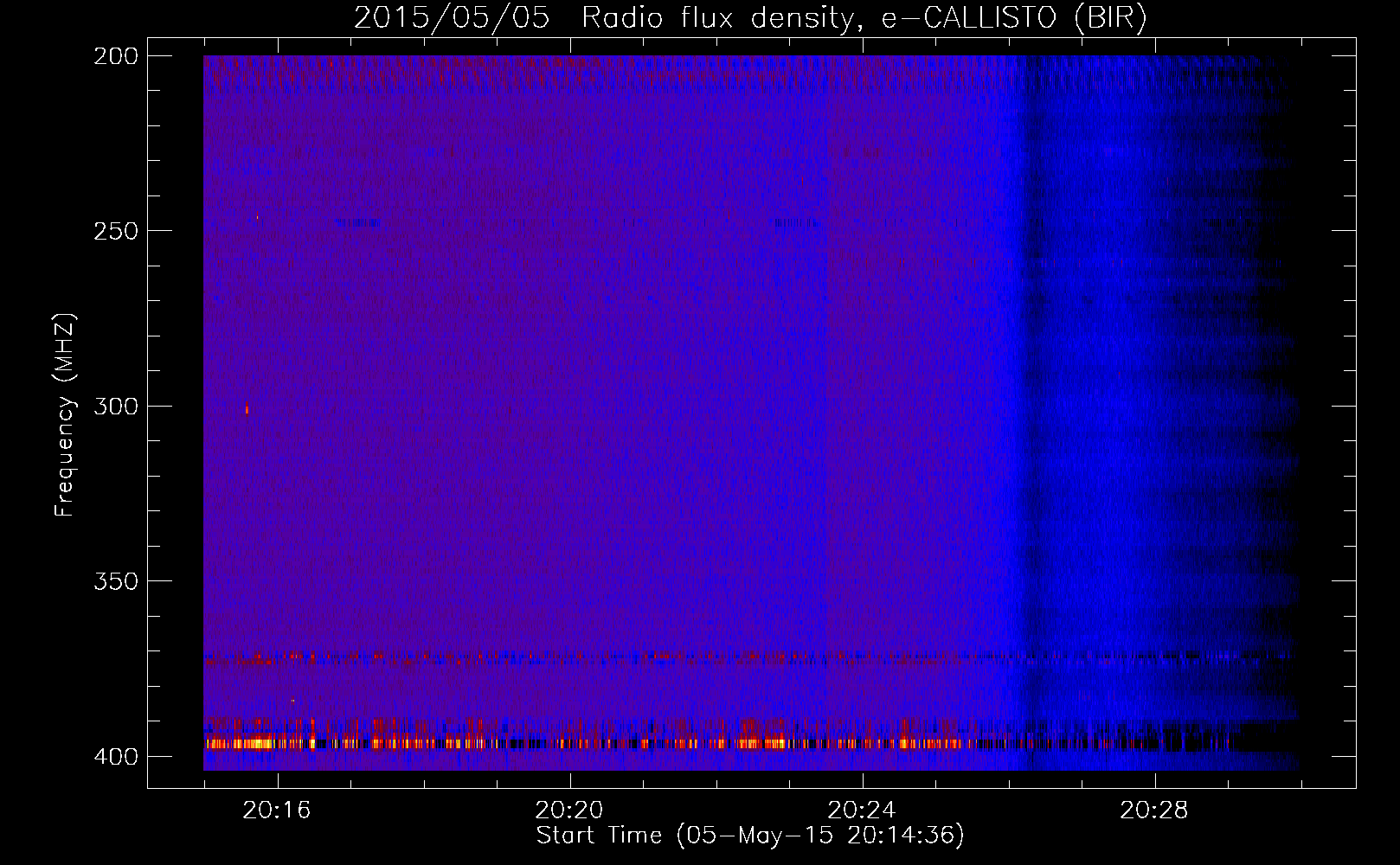Click the 200 frequency tick label

pyautogui.click(x=116, y=55)
